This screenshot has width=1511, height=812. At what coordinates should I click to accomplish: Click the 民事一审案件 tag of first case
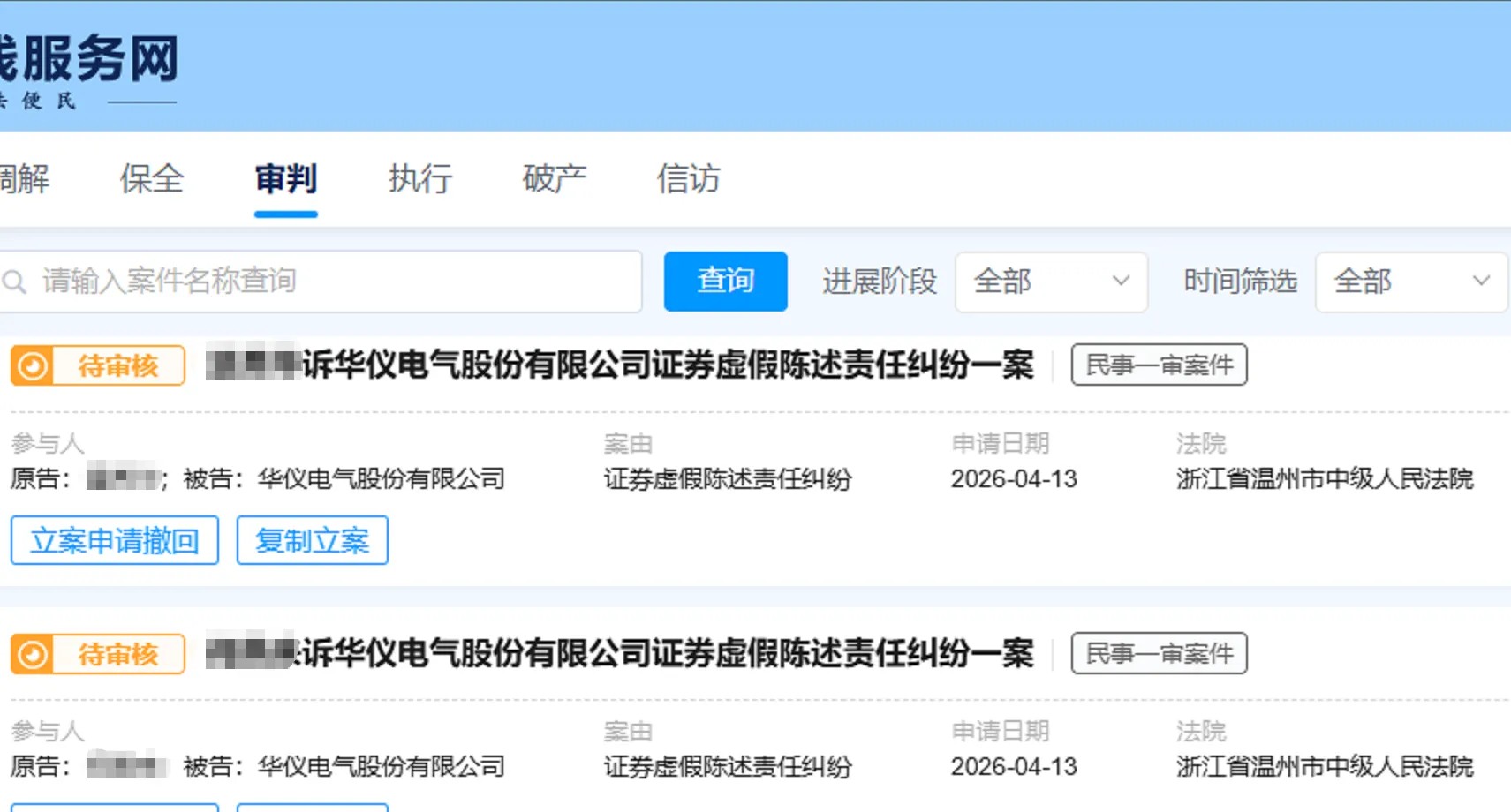(1160, 365)
